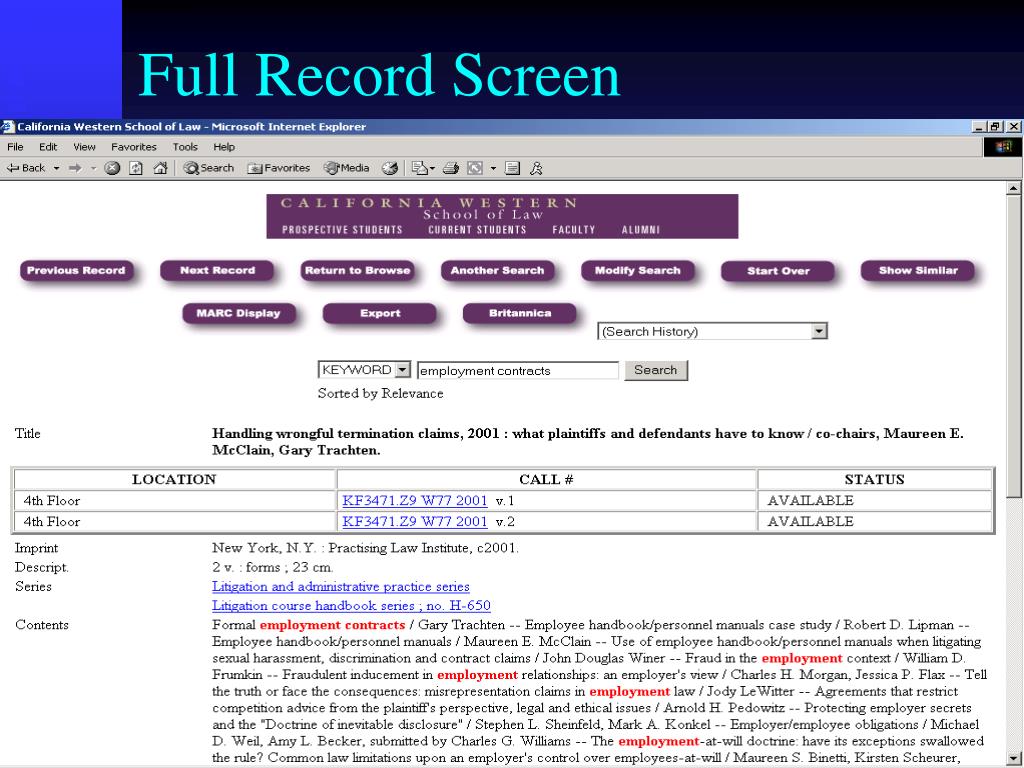Open the Help menu

pos(224,147)
